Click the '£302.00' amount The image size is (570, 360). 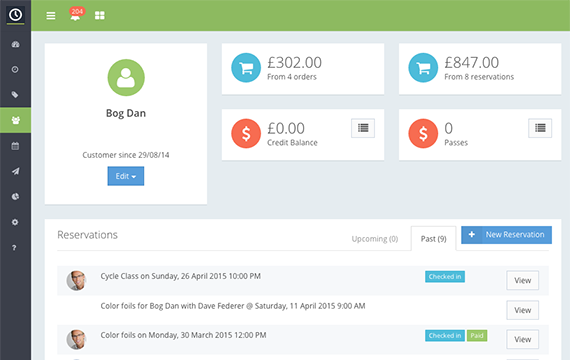point(294,63)
